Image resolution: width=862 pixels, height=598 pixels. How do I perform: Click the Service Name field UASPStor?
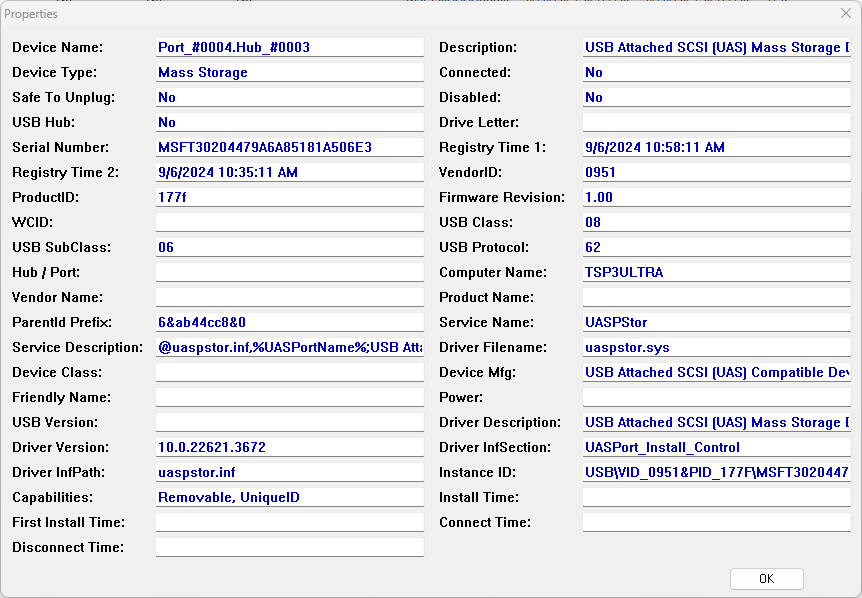pyautogui.click(x=717, y=323)
